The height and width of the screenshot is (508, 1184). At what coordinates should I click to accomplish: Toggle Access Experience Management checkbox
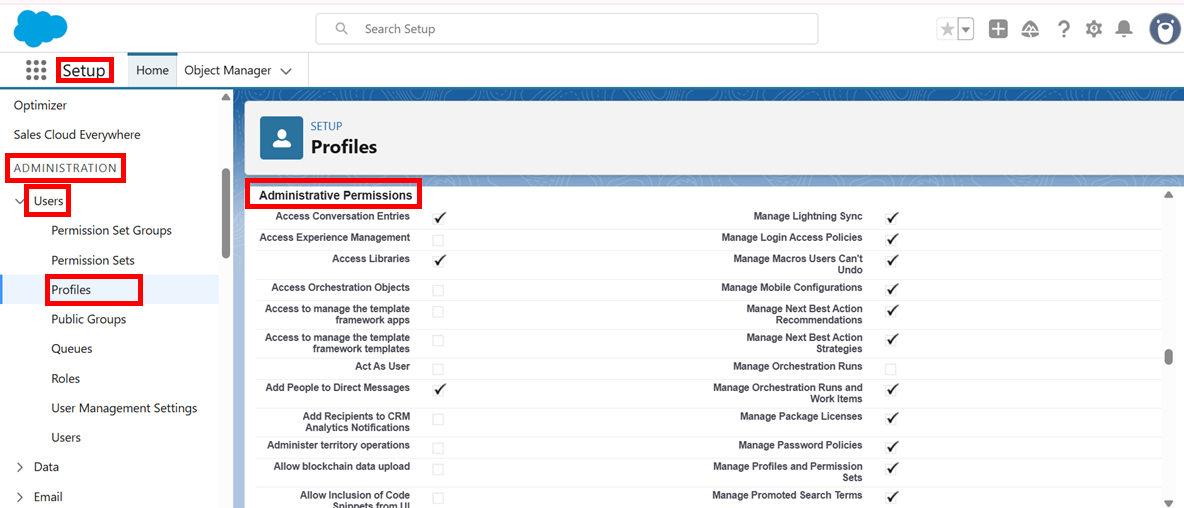pos(438,240)
